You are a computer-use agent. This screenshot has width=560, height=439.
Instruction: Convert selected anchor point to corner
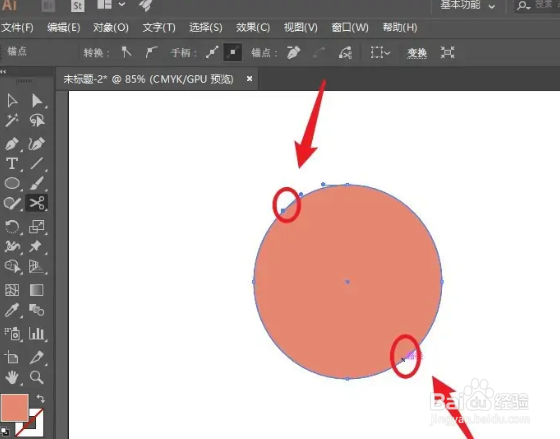coord(126,52)
